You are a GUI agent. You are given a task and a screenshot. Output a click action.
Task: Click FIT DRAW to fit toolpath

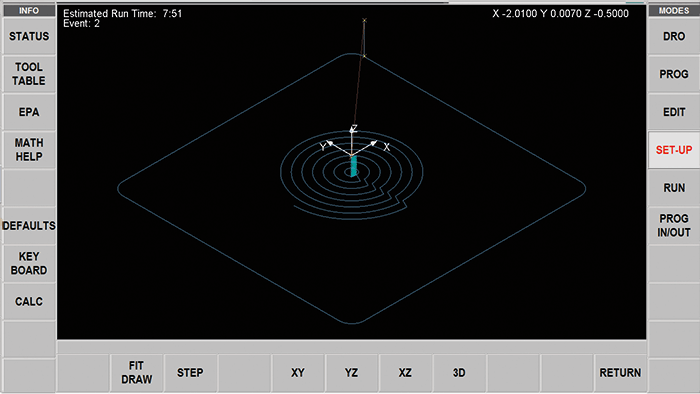click(x=137, y=373)
